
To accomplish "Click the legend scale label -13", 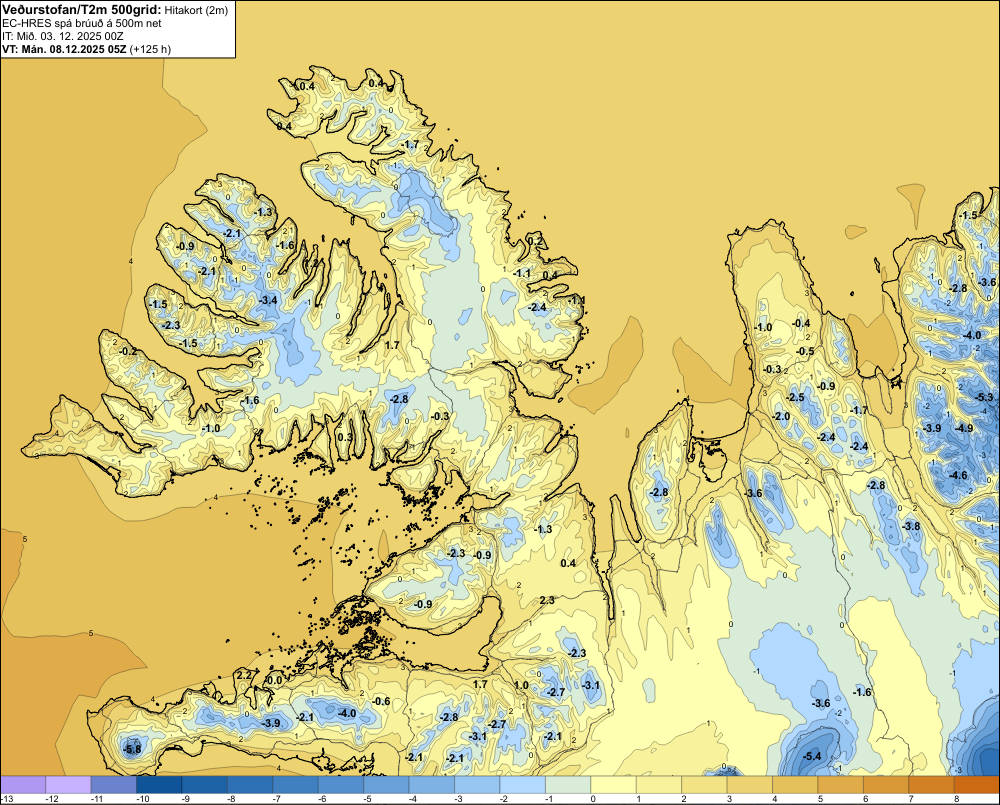I will coord(7,799).
